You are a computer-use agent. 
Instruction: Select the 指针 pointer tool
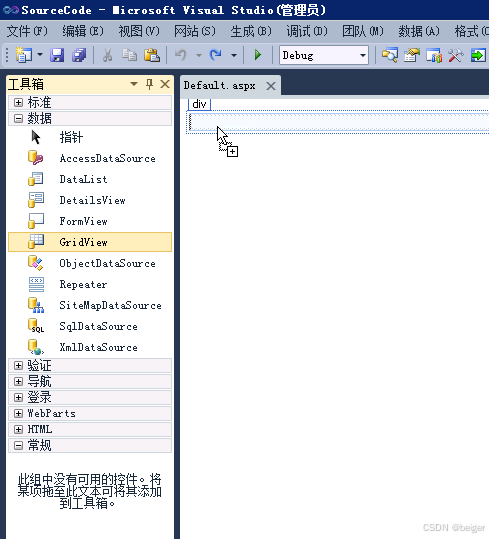pyautogui.click(x=90, y=137)
